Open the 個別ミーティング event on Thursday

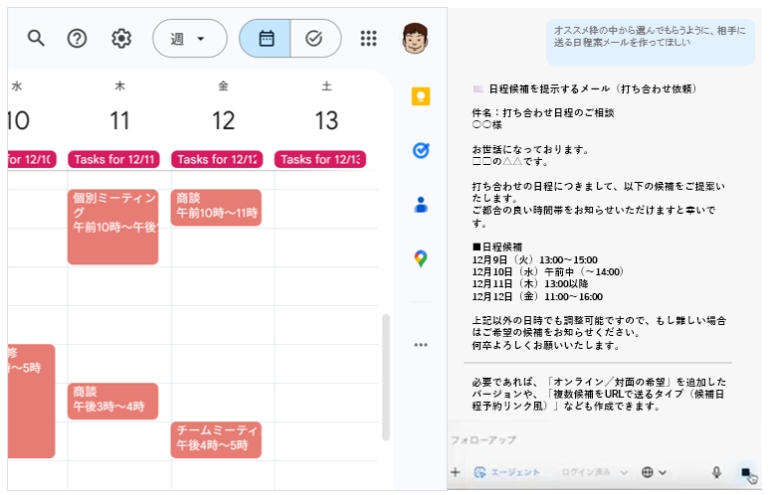click(113, 227)
